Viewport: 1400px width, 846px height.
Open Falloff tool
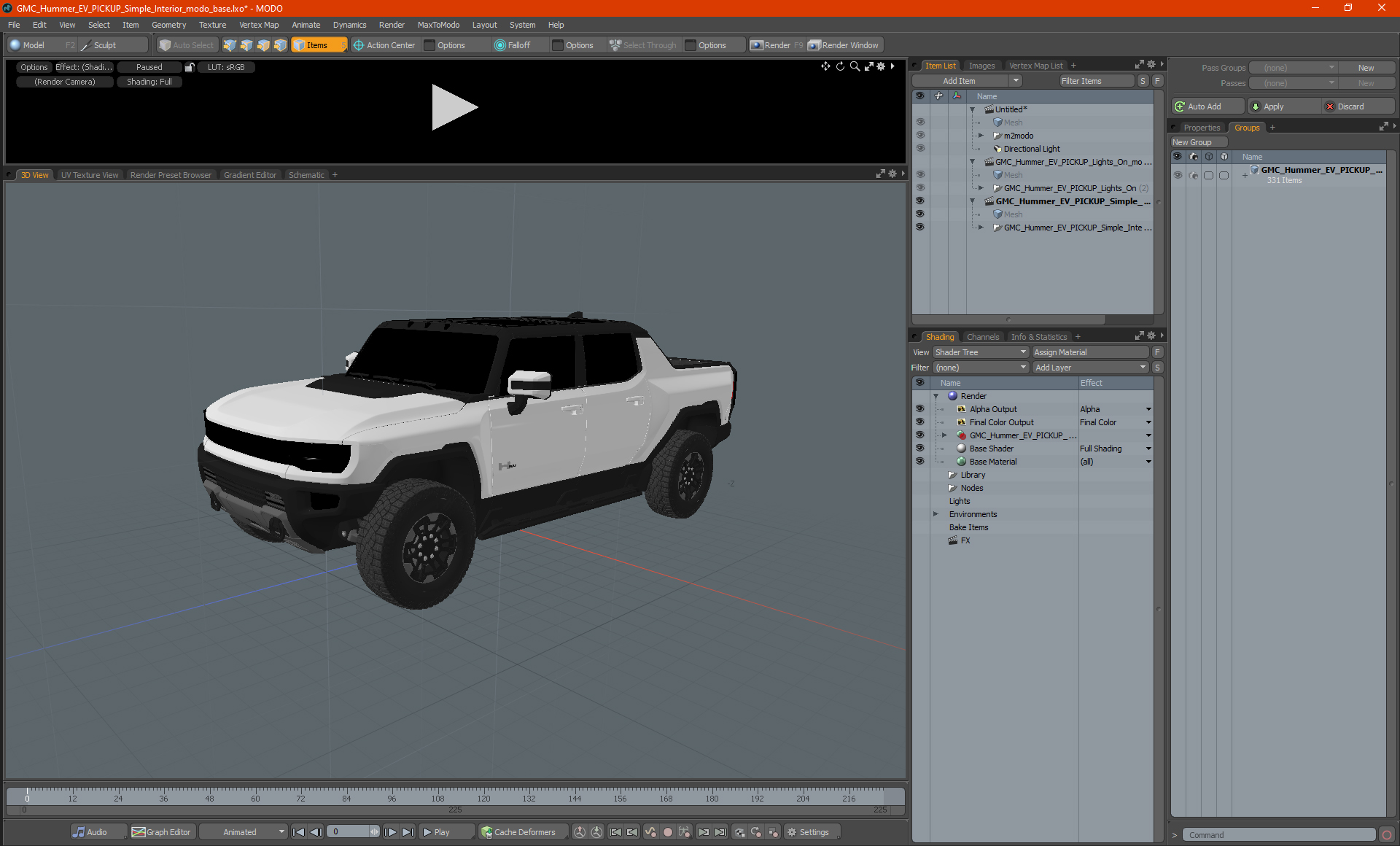pyautogui.click(x=513, y=45)
